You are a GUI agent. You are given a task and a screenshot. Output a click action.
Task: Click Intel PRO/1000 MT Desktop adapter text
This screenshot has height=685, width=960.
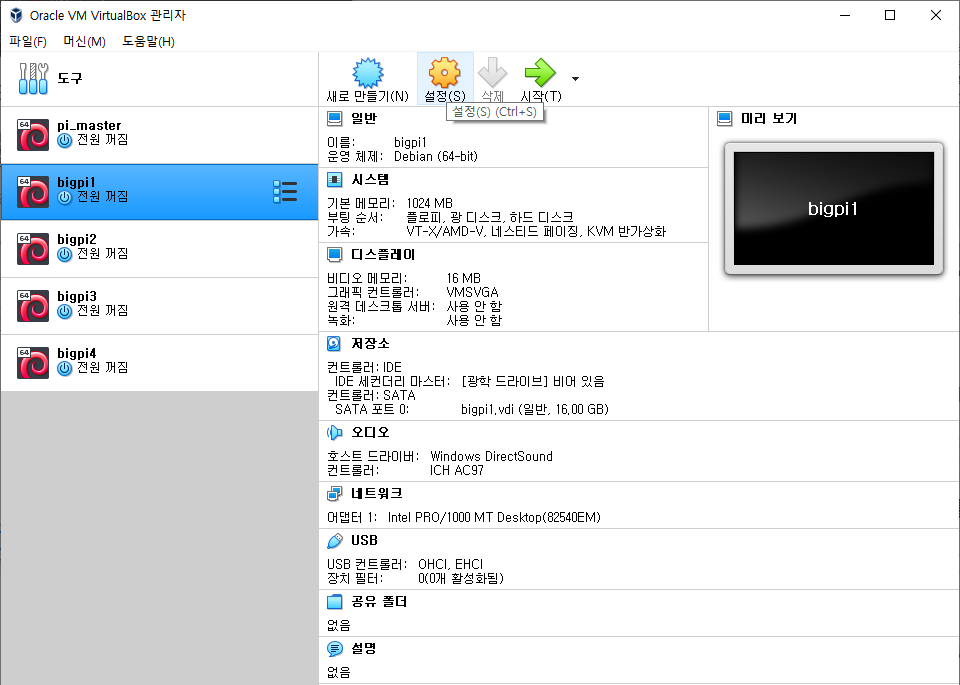[x=494, y=517]
